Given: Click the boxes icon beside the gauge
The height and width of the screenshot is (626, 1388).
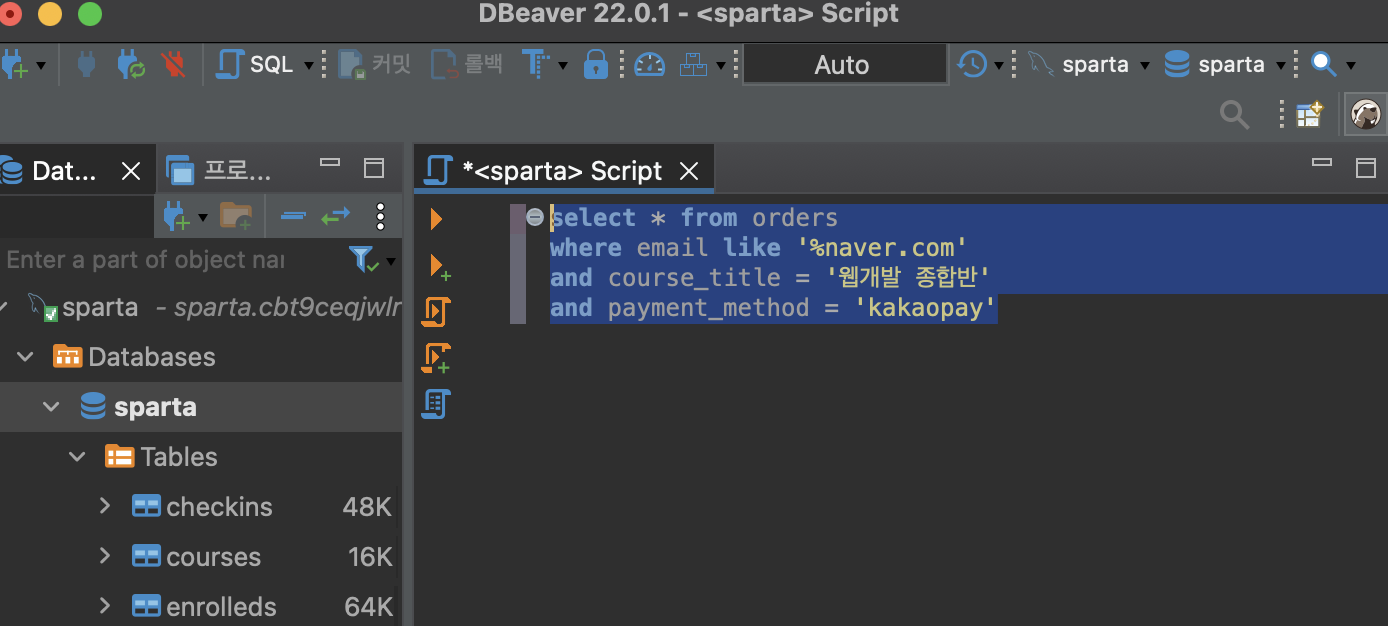Looking at the screenshot, I should tap(693, 65).
